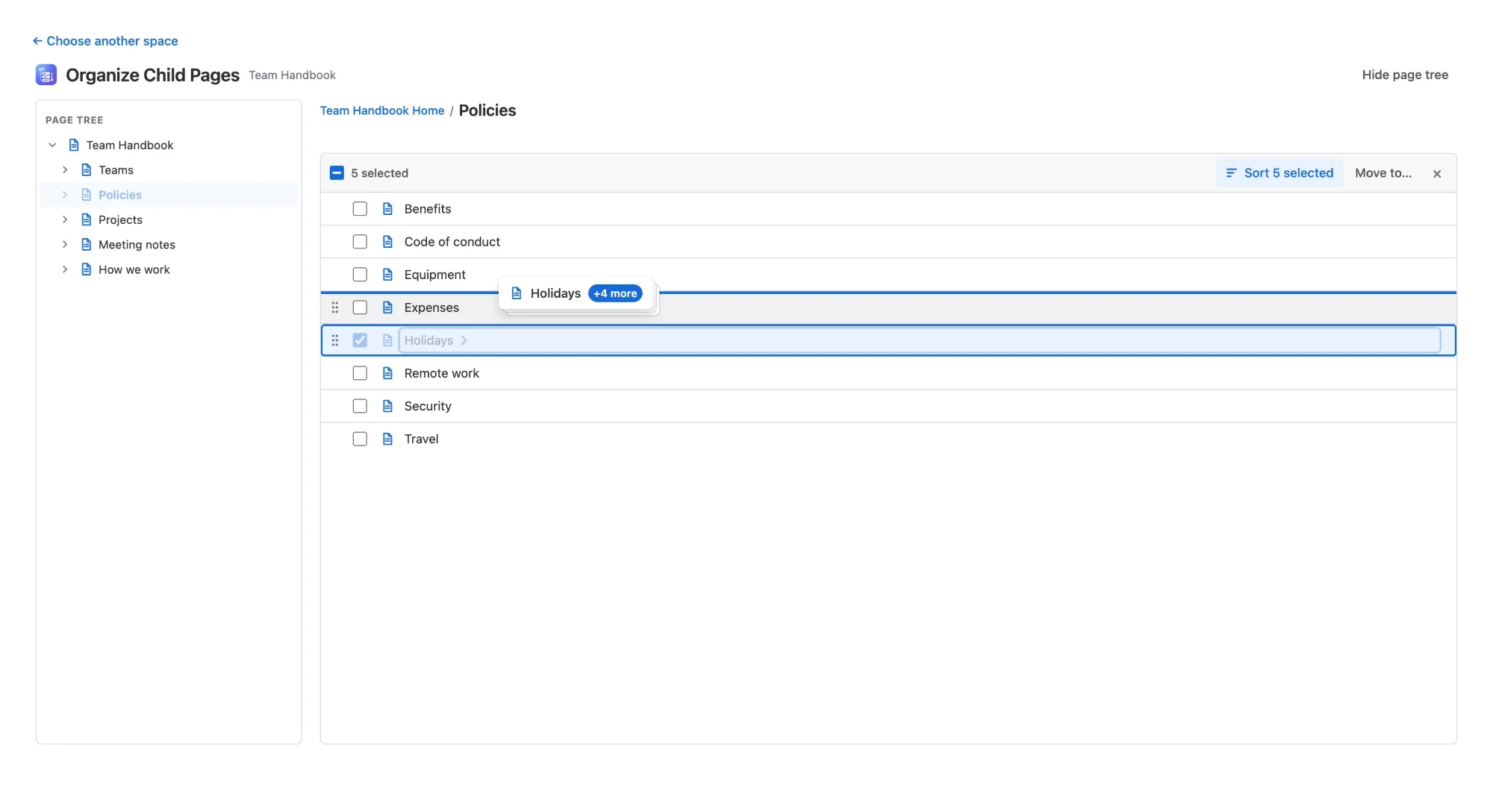This screenshot has width=1493, height=812.
Task: Click the How we work page icon
Action: pyautogui.click(x=87, y=269)
